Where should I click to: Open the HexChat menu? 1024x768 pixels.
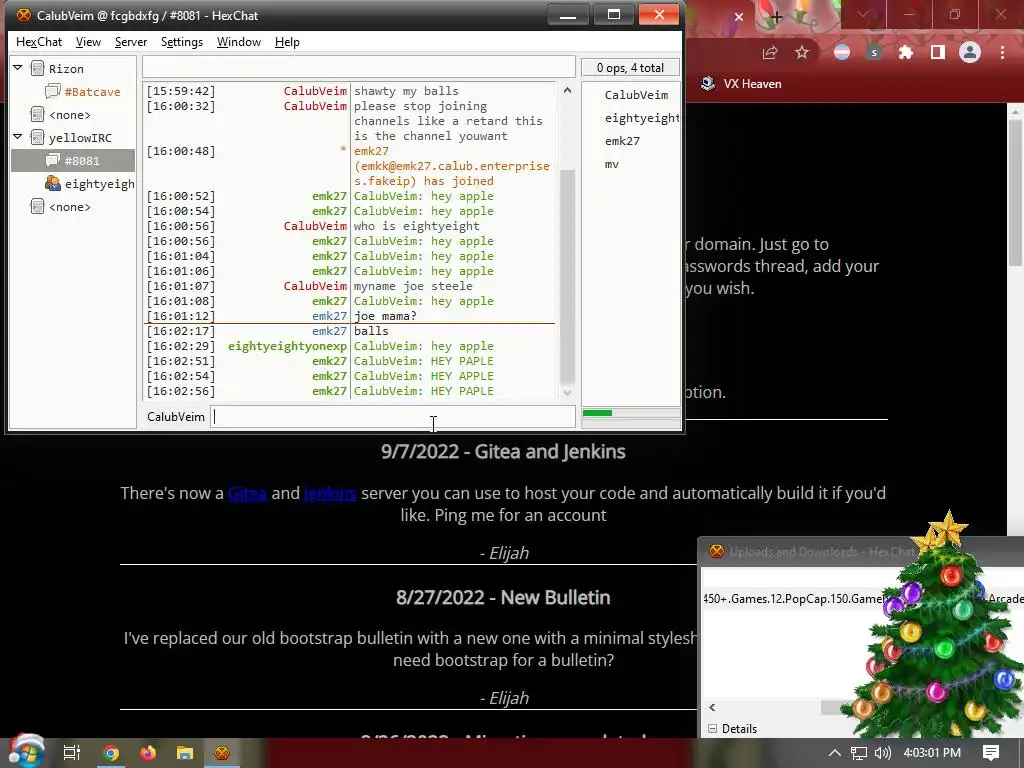(x=39, y=42)
